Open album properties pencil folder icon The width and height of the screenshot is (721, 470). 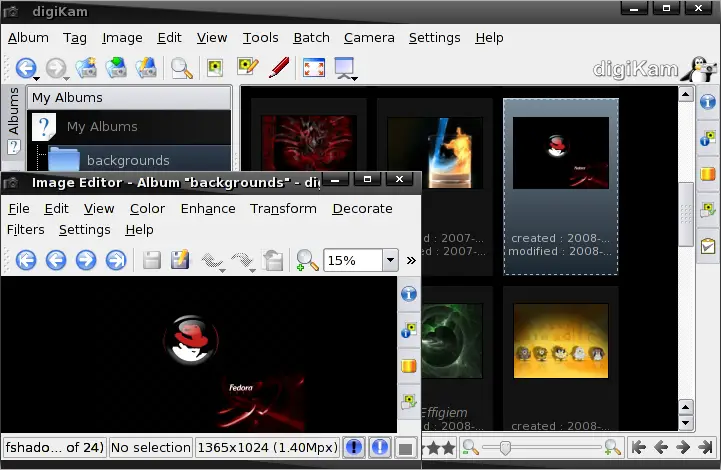[x=146, y=68]
